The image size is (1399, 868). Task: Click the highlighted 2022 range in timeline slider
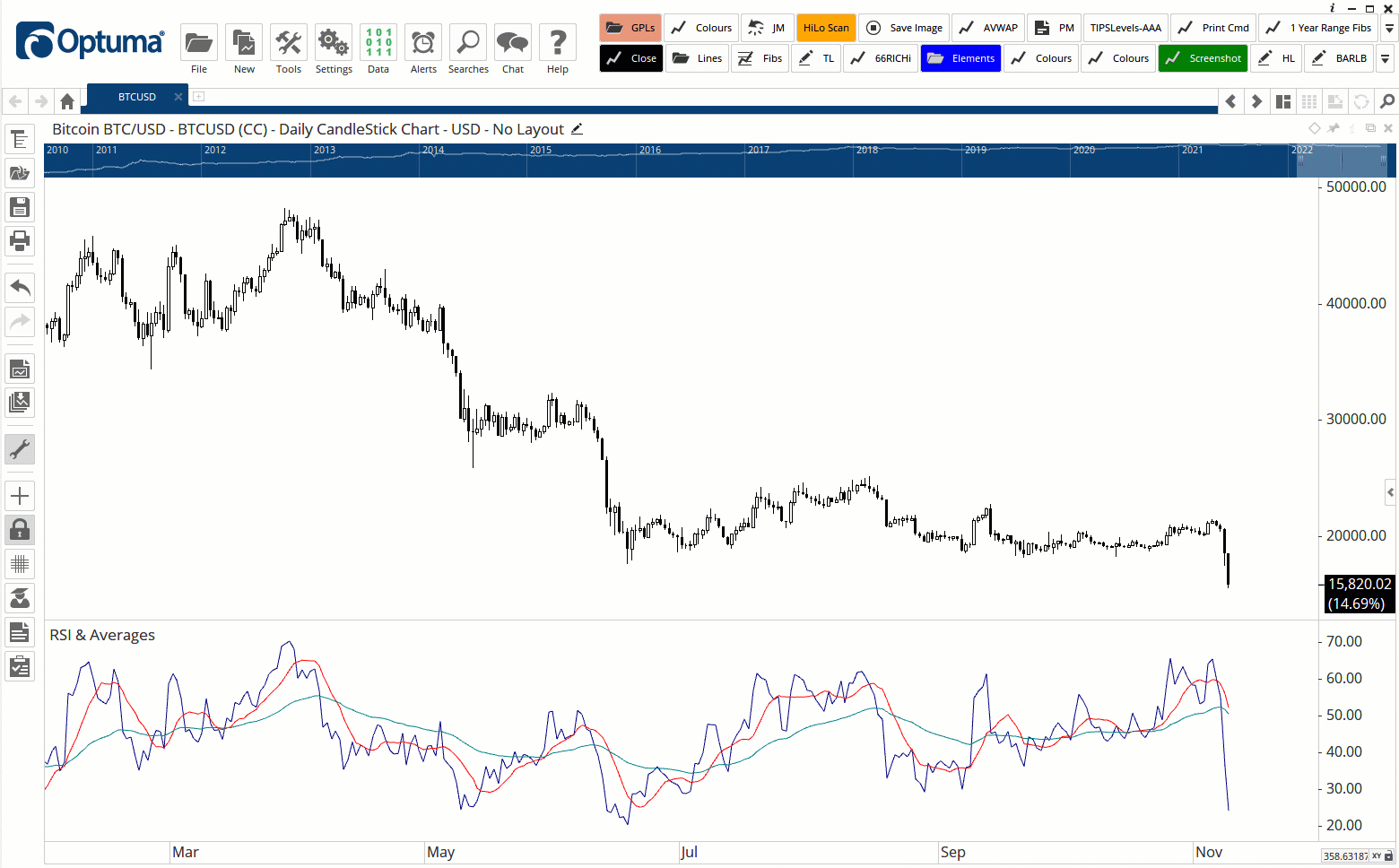(x=1342, y=161)
